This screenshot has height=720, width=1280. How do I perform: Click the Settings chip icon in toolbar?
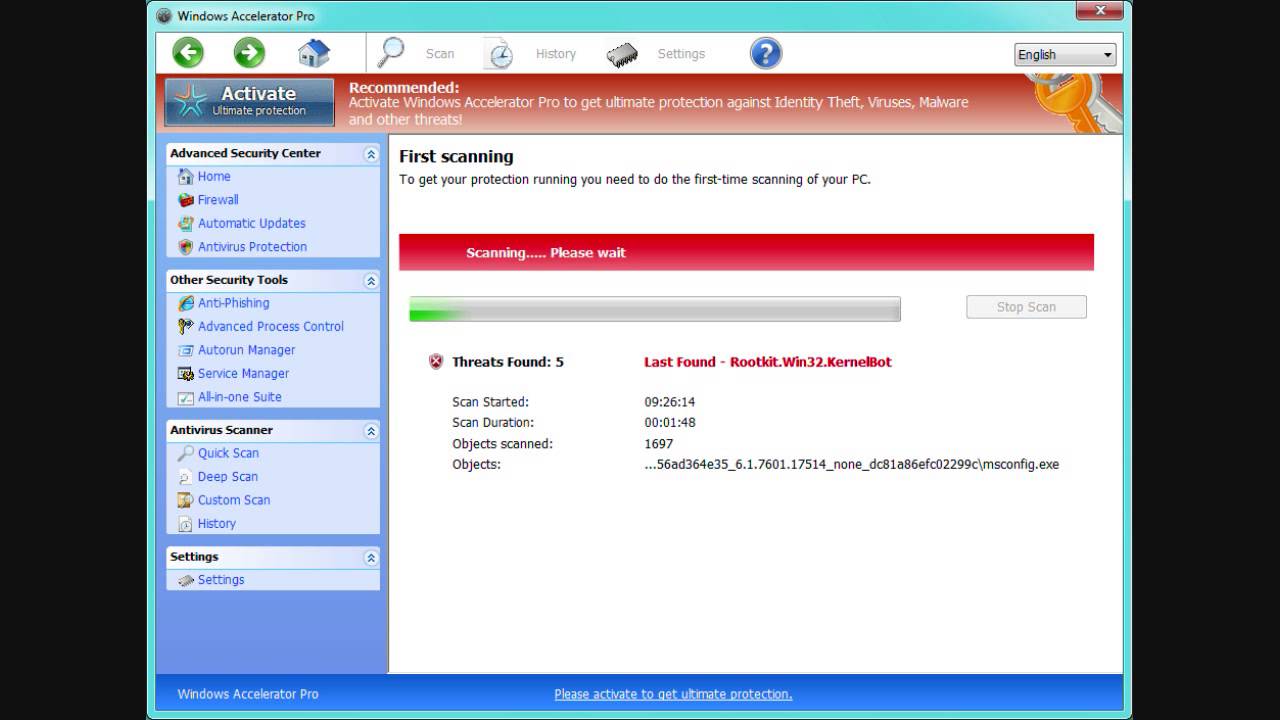(622, 55)
